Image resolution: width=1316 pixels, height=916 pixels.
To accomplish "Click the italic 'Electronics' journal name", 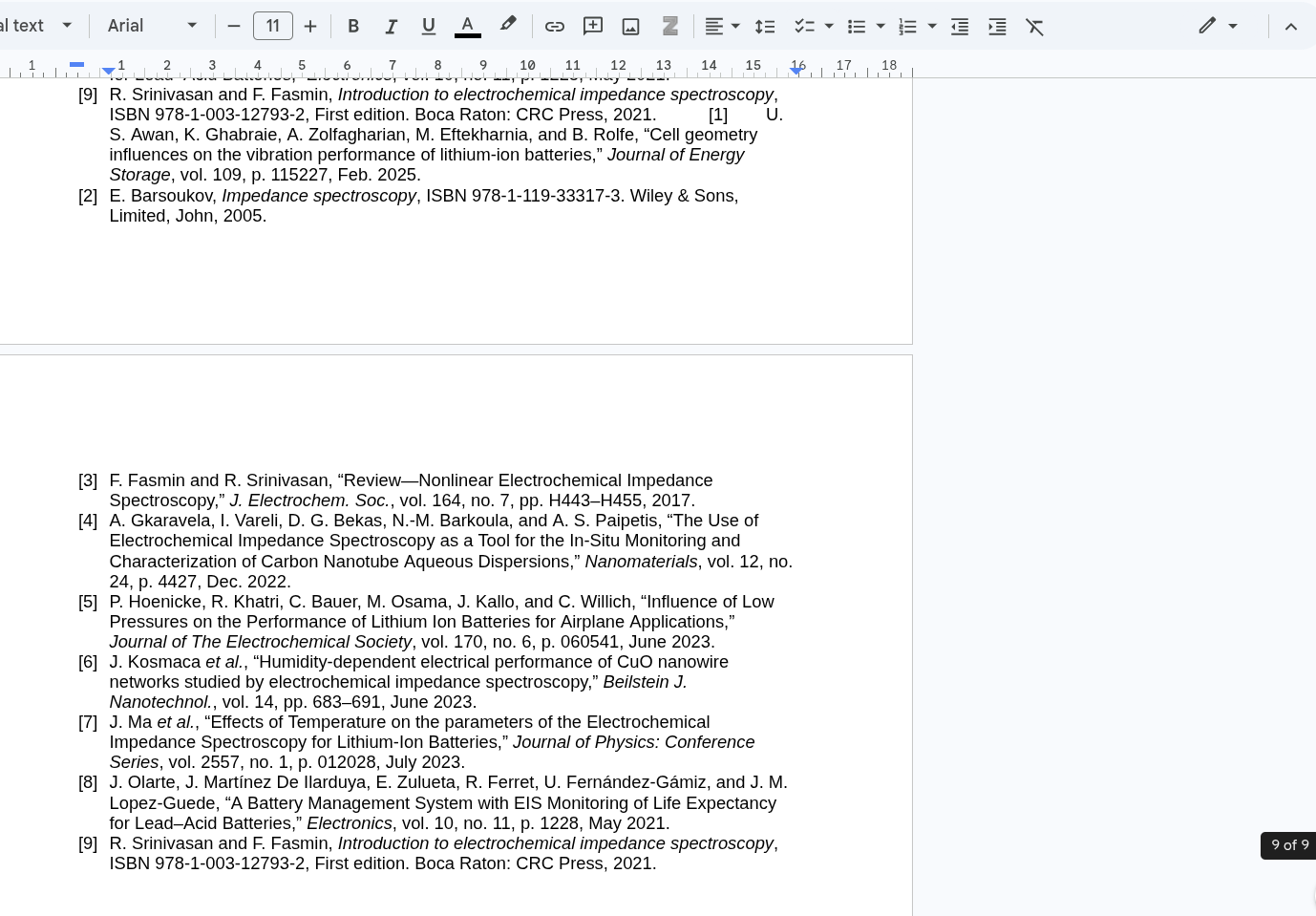I will pos(350,823).
